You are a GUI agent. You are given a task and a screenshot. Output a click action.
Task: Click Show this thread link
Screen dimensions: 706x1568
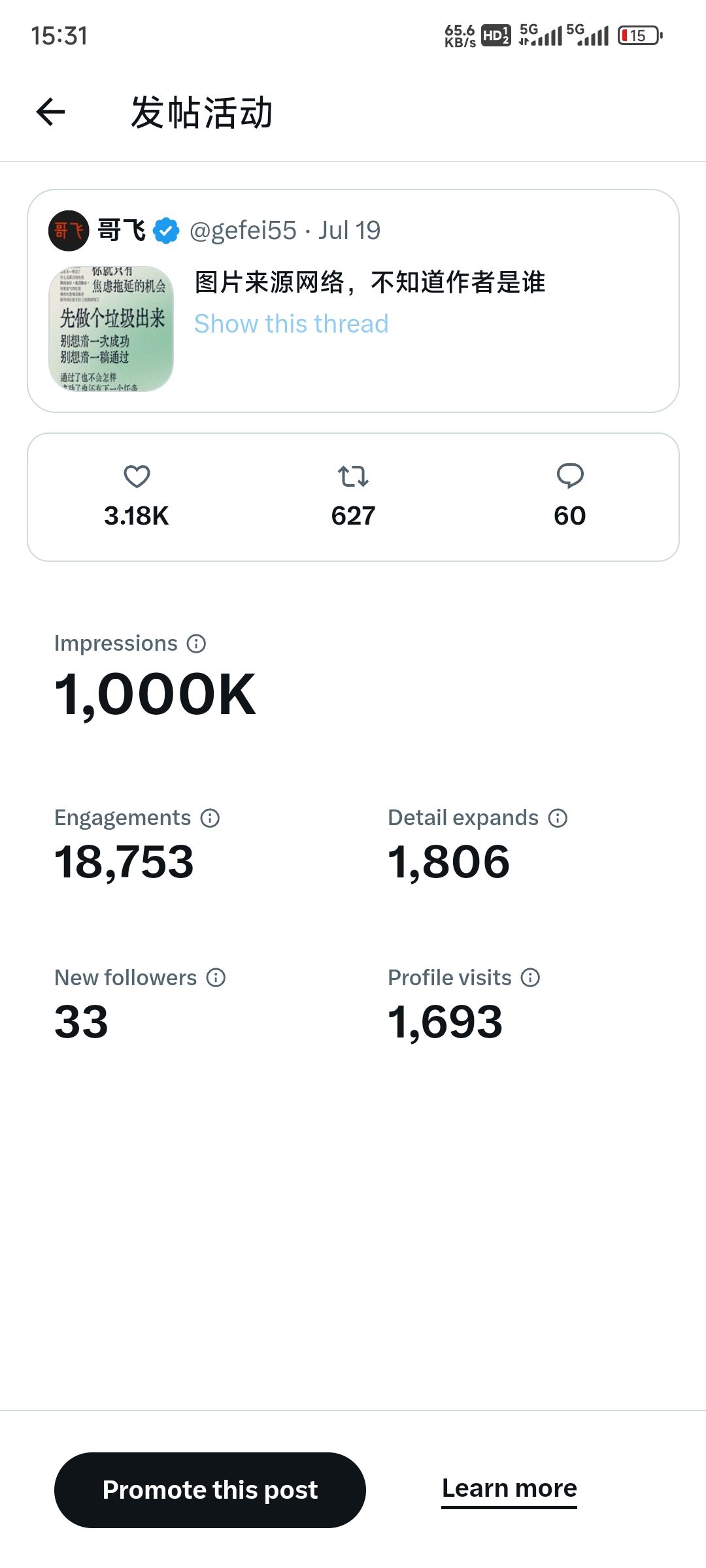click(x=291, y=324)
